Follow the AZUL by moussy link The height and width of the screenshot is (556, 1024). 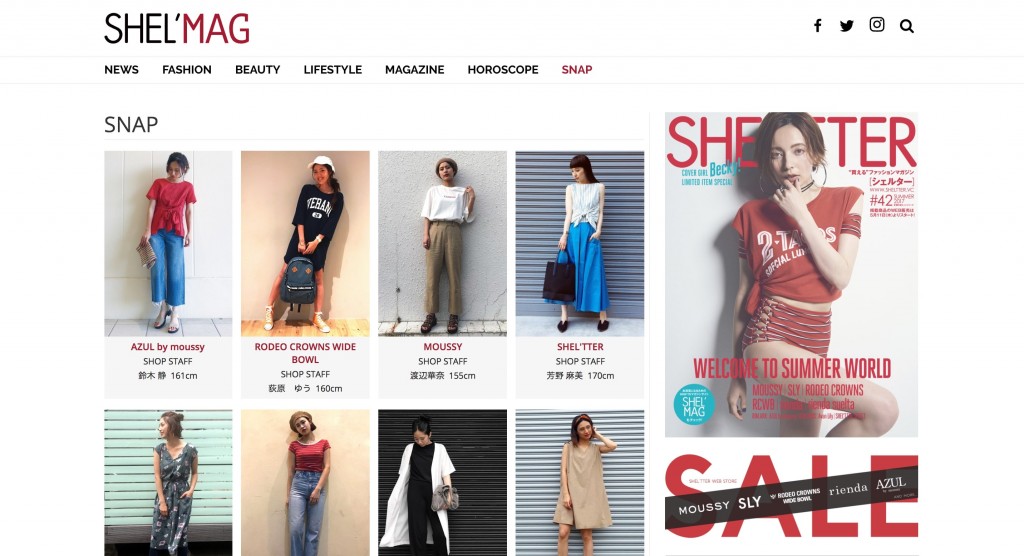coord(168,347)
